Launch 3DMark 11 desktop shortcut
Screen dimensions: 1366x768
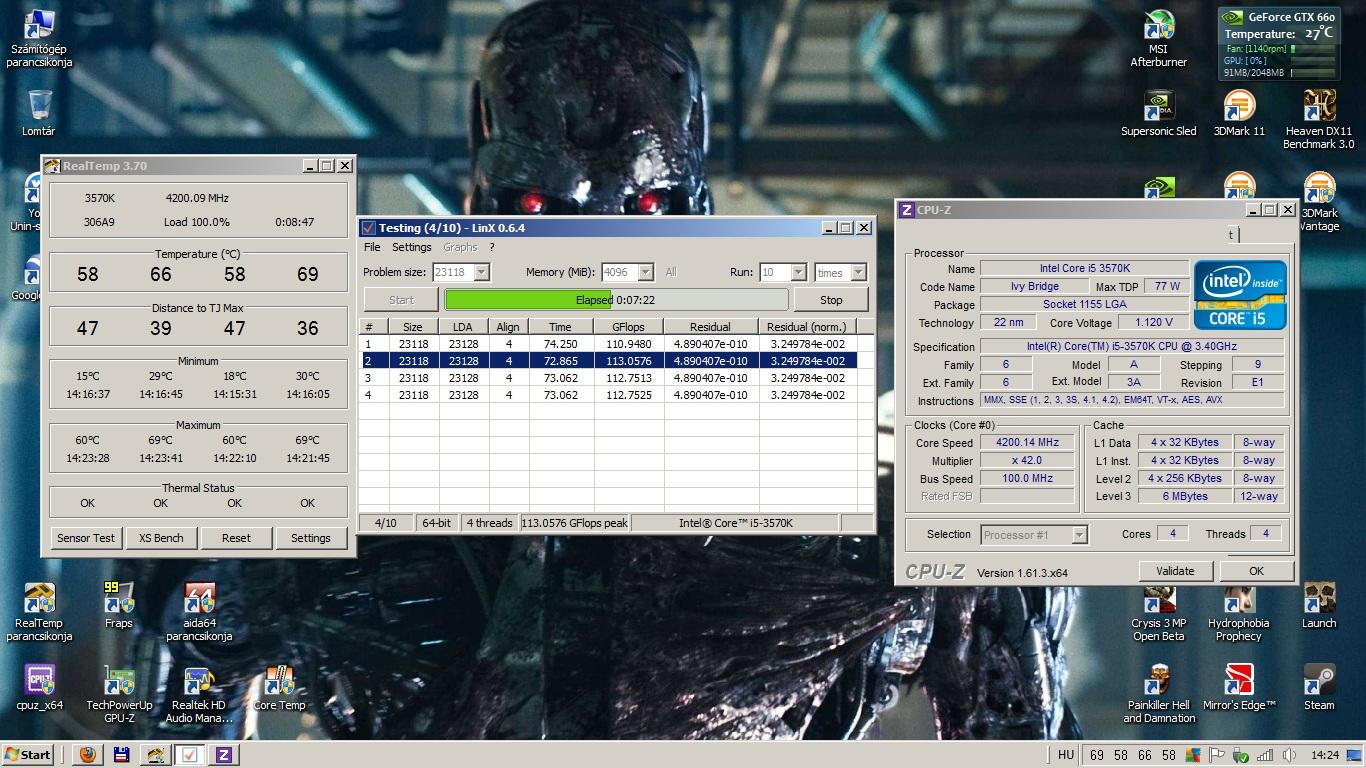tap(1239, 113)
